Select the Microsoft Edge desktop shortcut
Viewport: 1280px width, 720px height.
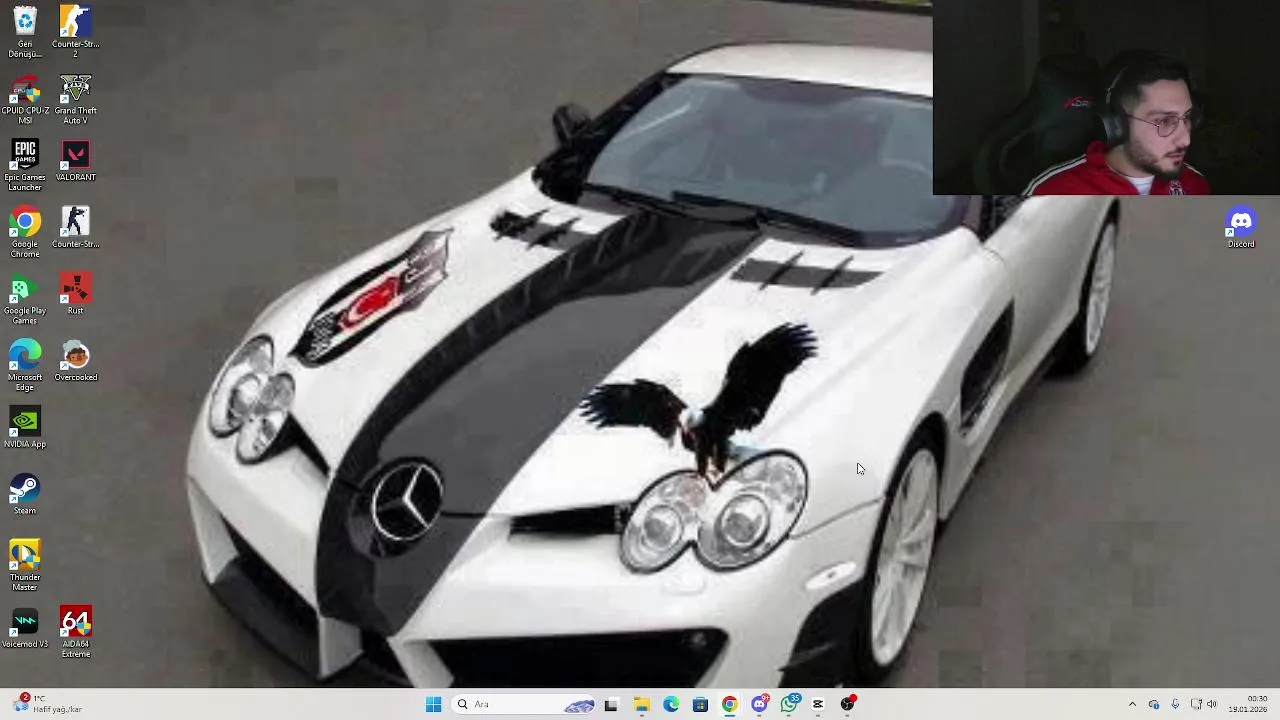point(25,365)
